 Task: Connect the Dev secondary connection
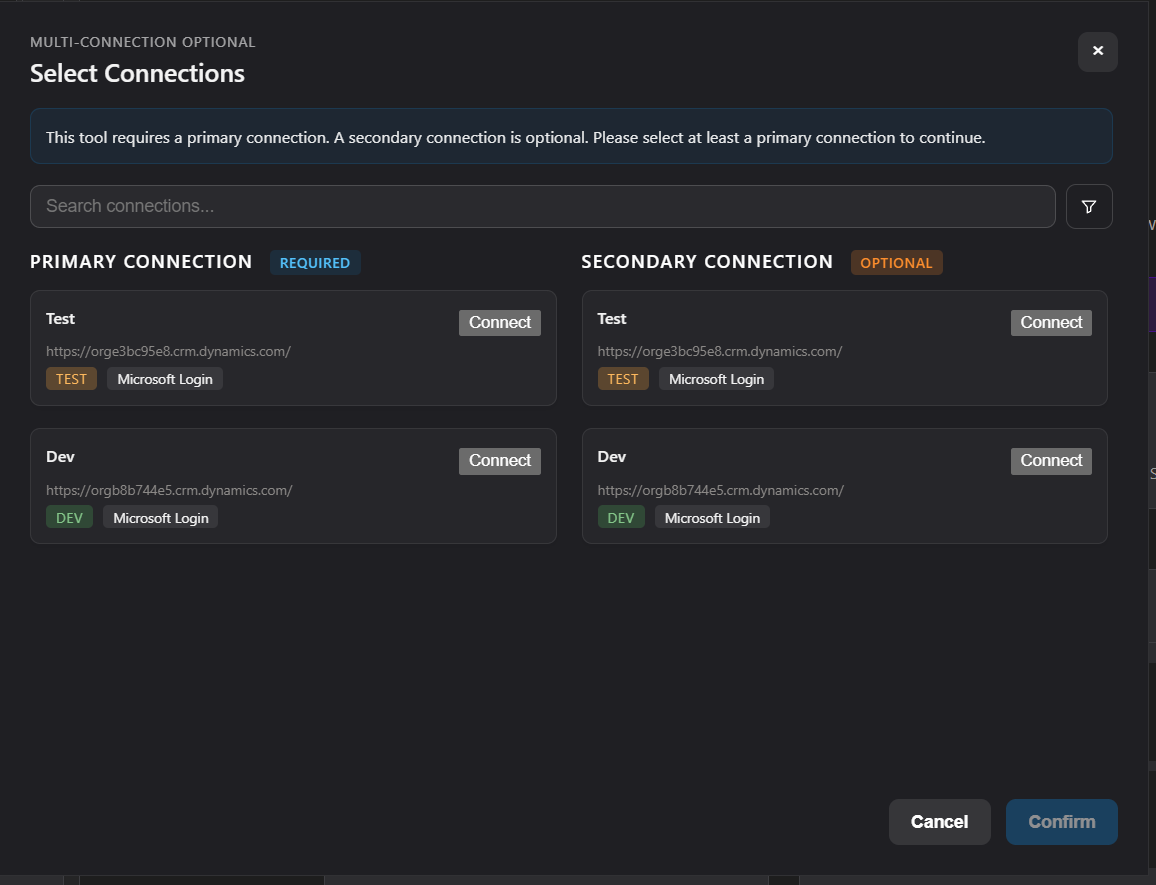tap(1051, 460)
